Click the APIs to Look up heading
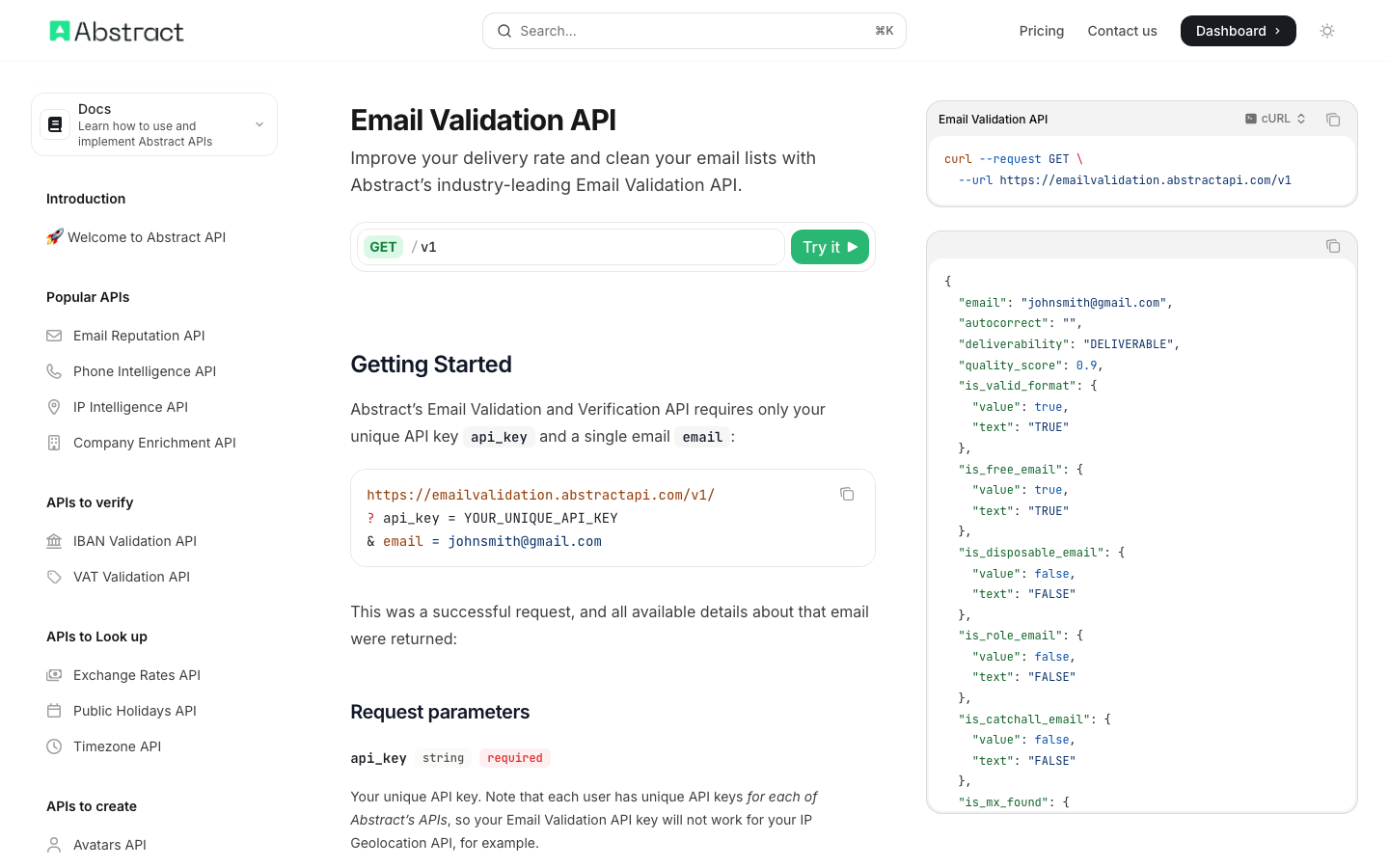Viewport: 1389px width, 868px height. (x=96, y=637)
